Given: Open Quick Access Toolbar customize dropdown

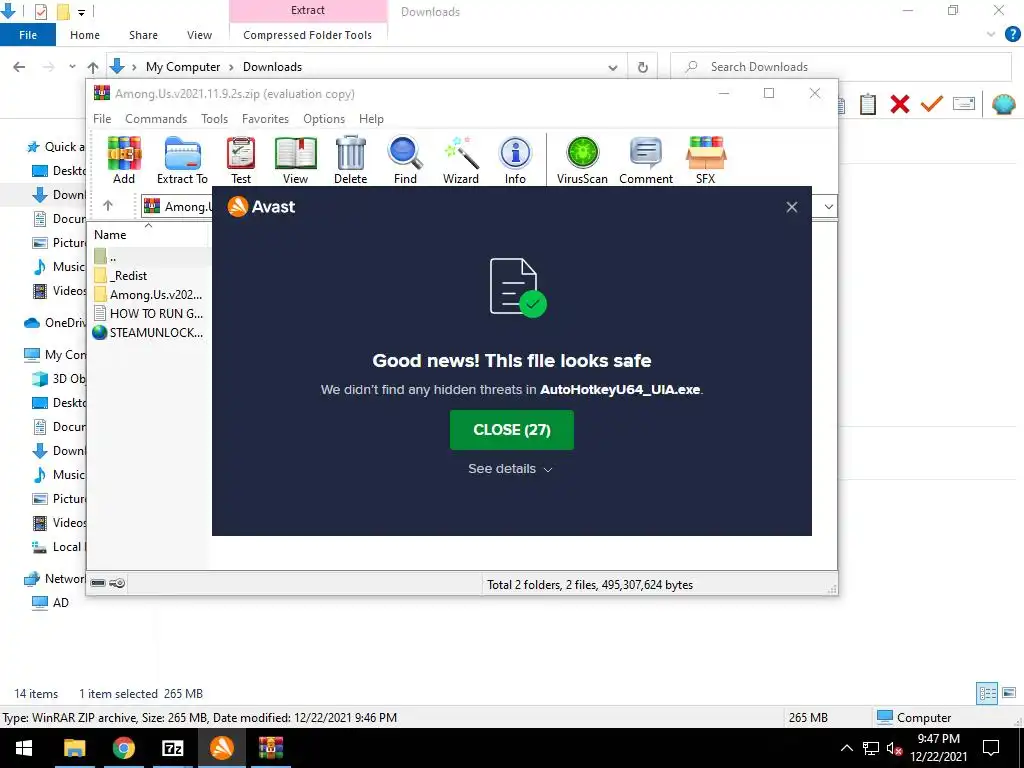Looking at the screenshot, I should (x=81, y=12).
